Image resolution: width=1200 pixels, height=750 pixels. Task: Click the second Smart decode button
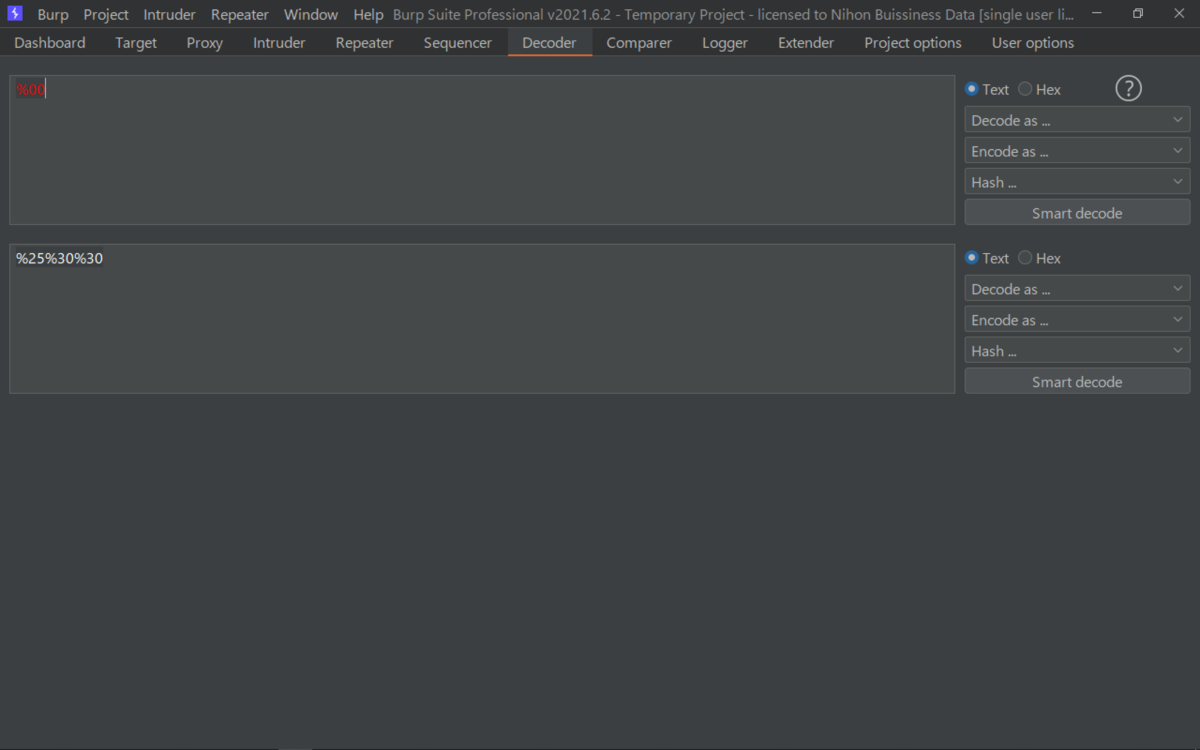coord(1077,382)
